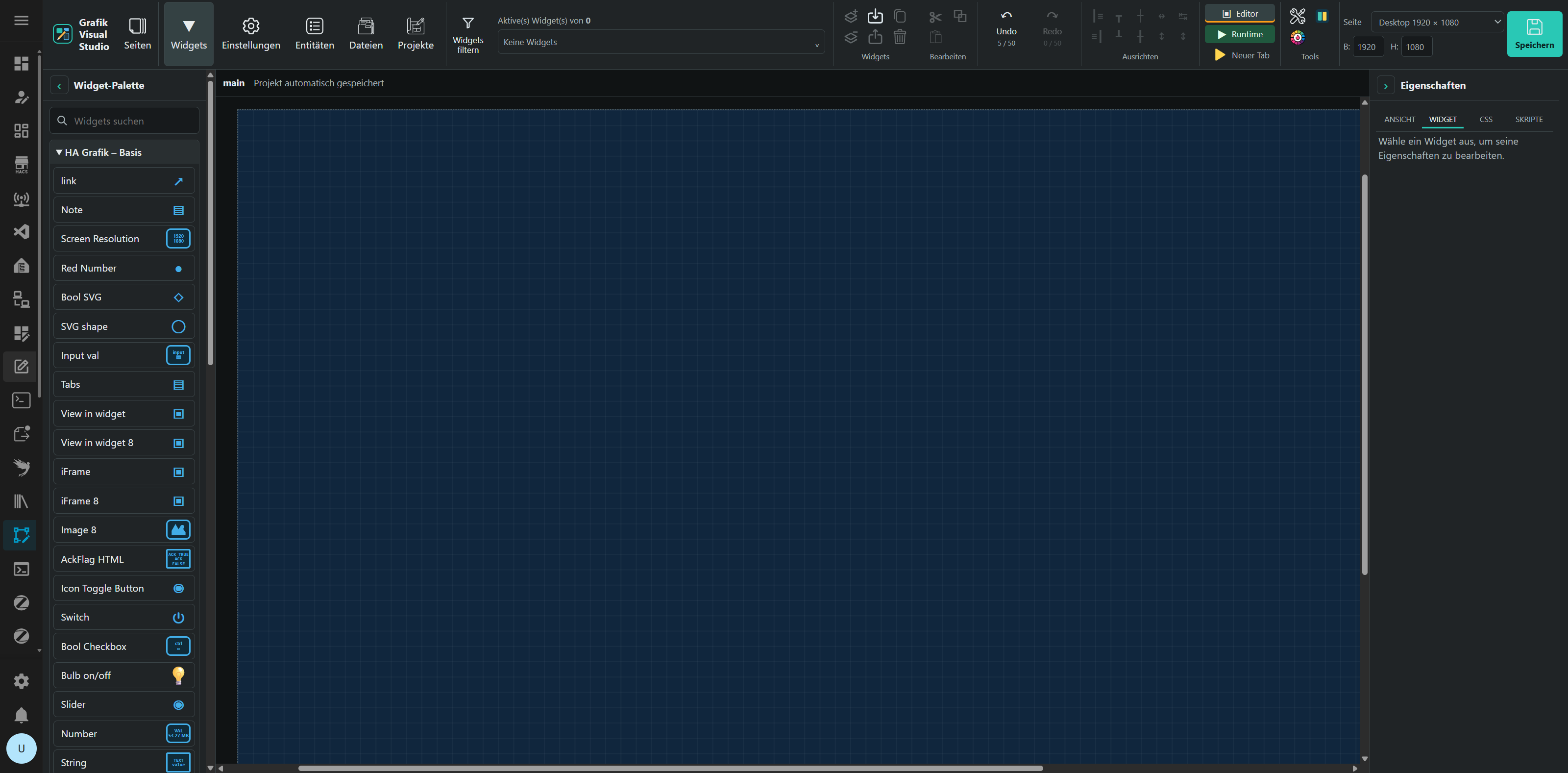
Task: Open the Desktop 1920 × 1080 page dropdown
Action: coord(1437,22)
